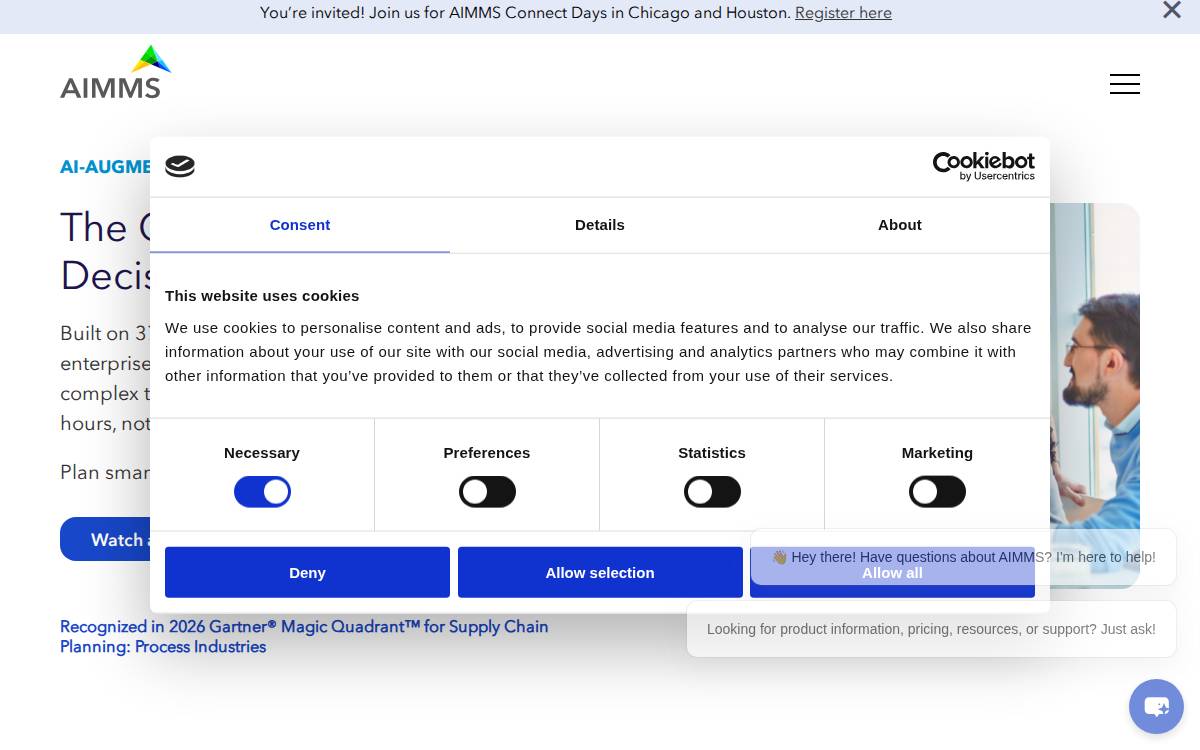Switch to the Consent tab

tap(300, 225)
